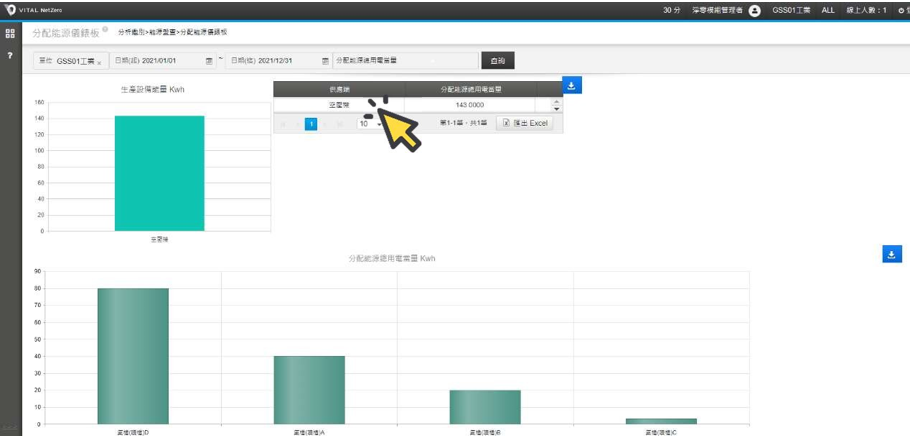
Task: Open the start date calendar picker icon
Action: (209, 61)
